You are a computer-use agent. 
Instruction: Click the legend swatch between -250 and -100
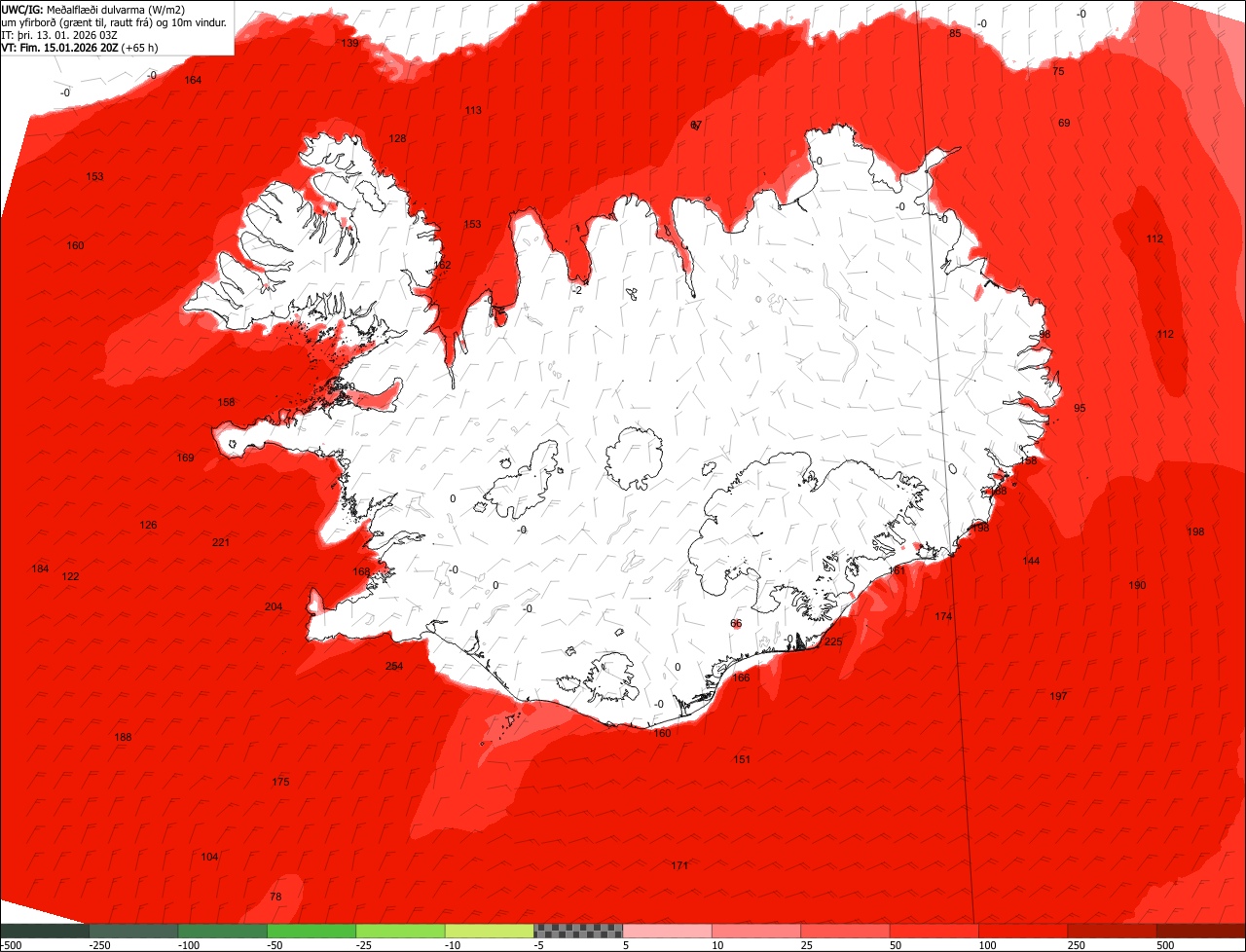click(133, 931)
